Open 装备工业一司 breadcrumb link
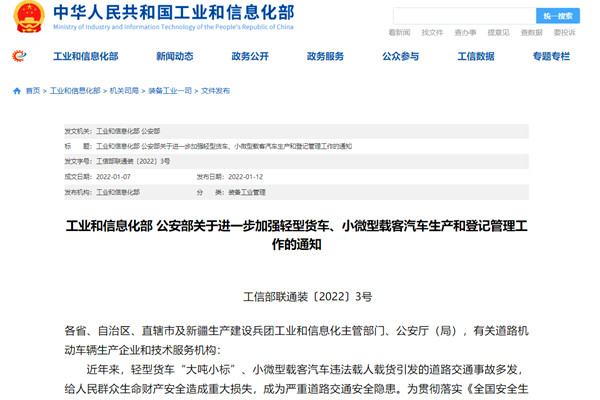Image resolution: width=600 pixels, height=400 pixels. [x=171, y=90]
